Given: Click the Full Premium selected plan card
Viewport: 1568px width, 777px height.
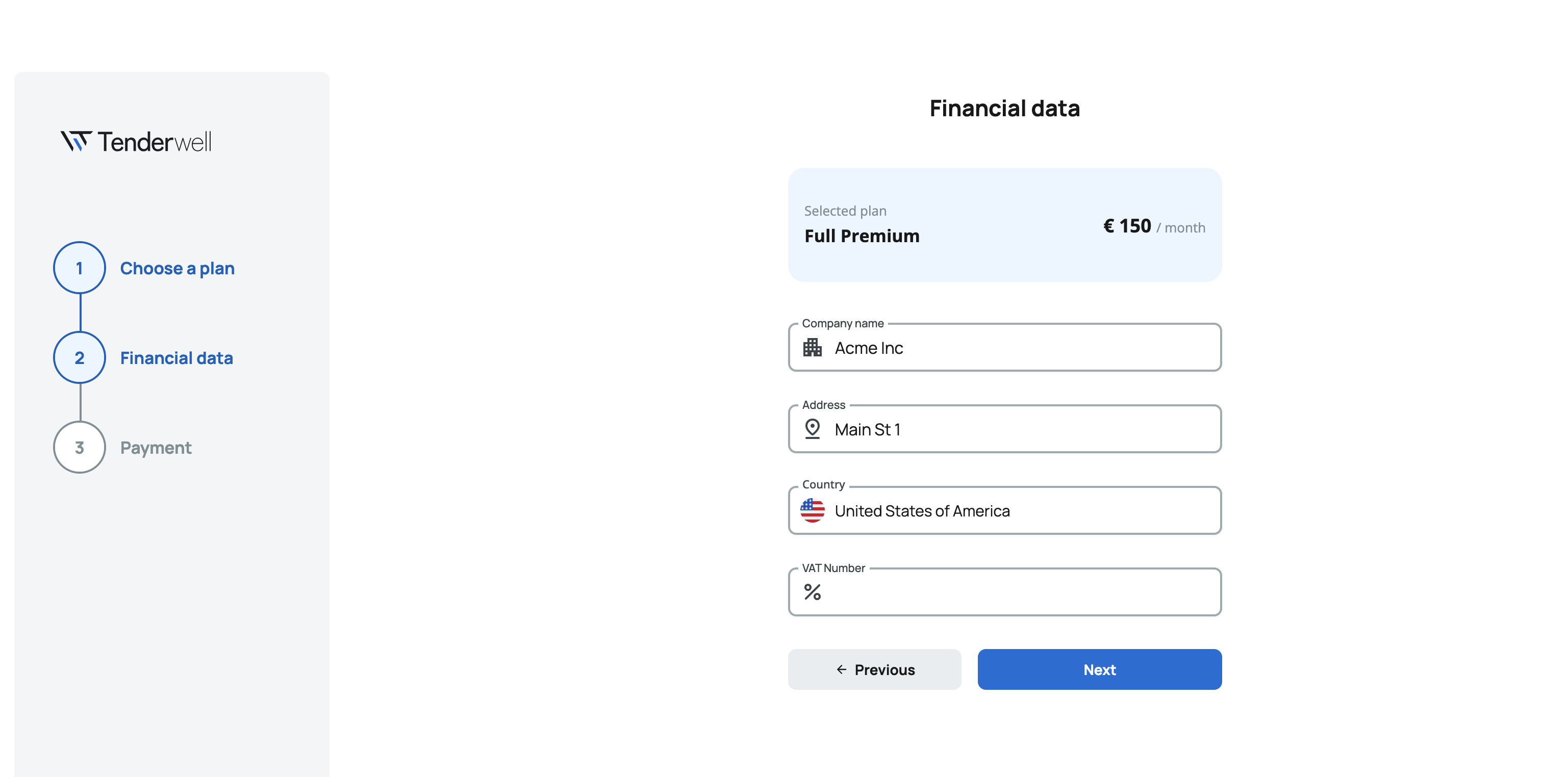Looking at the screenshot, I should tap(1004, 224).
